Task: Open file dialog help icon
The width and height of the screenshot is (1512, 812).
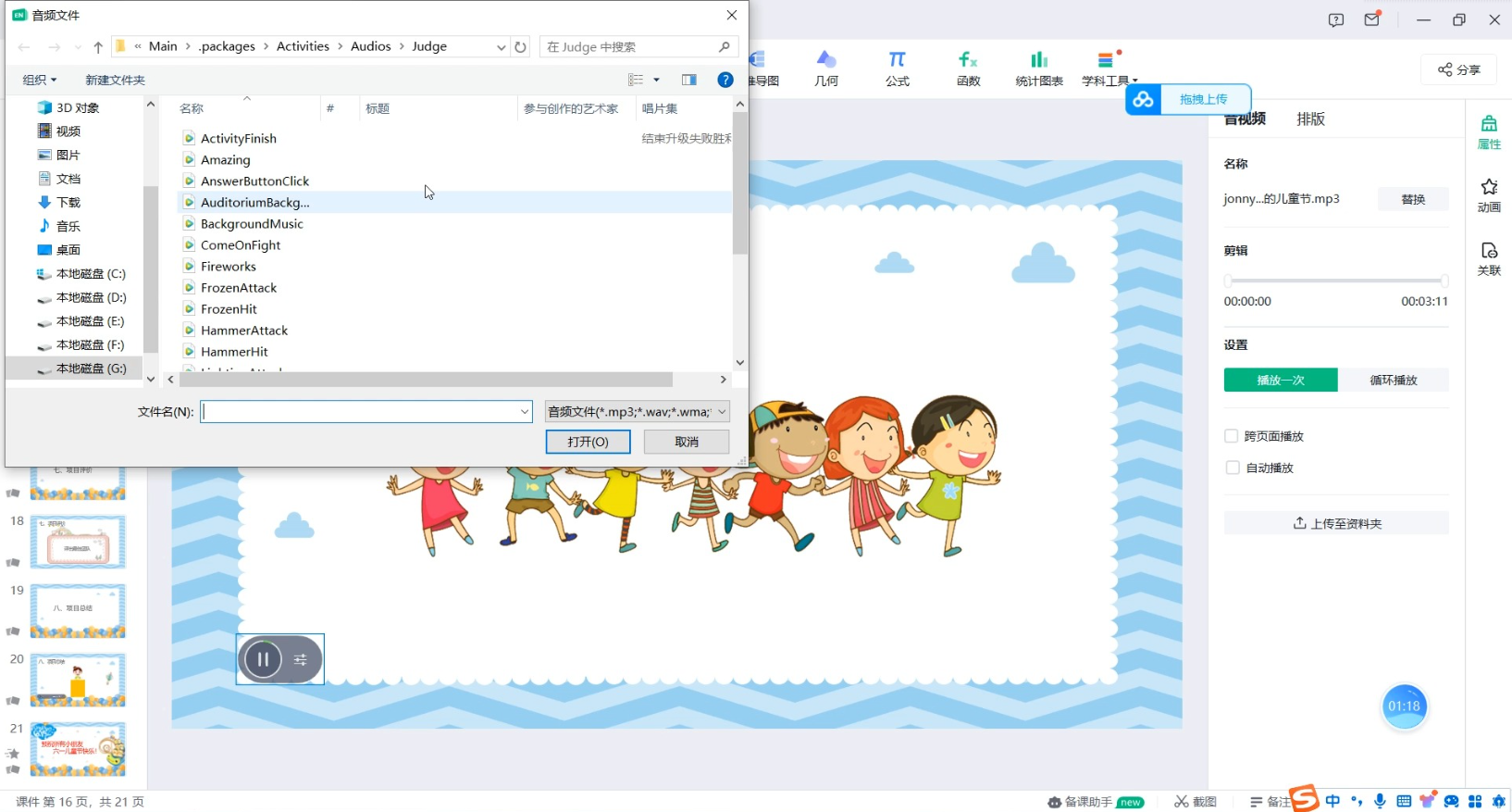Action: [x=725, y=80]
